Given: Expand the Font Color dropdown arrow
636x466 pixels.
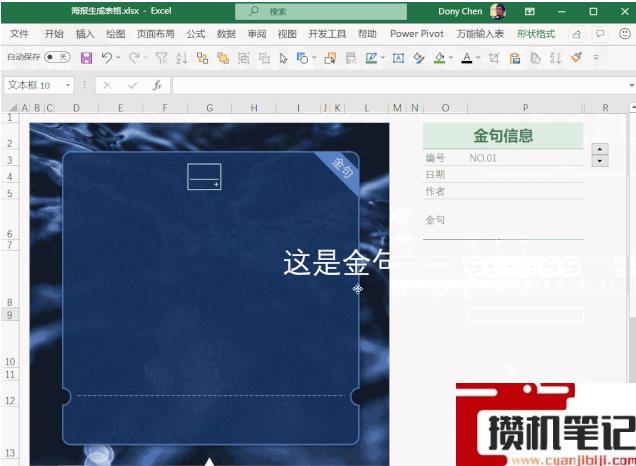Looking at the screenshot, I should click(478, 58).
